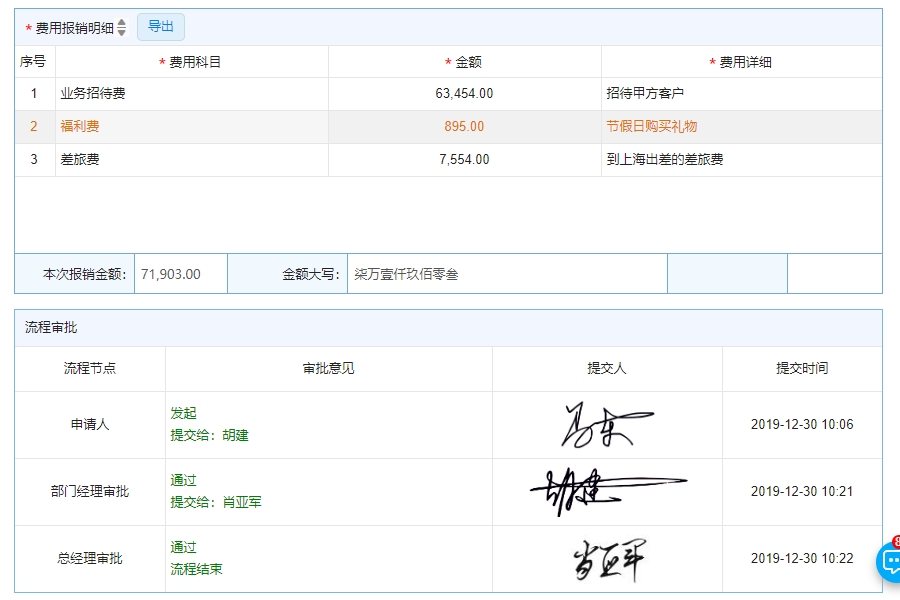Select the 金额 column header
Image resolution: width=900 pixels, height=600 pixels.
pyautogui.click(x=464, y=62)
